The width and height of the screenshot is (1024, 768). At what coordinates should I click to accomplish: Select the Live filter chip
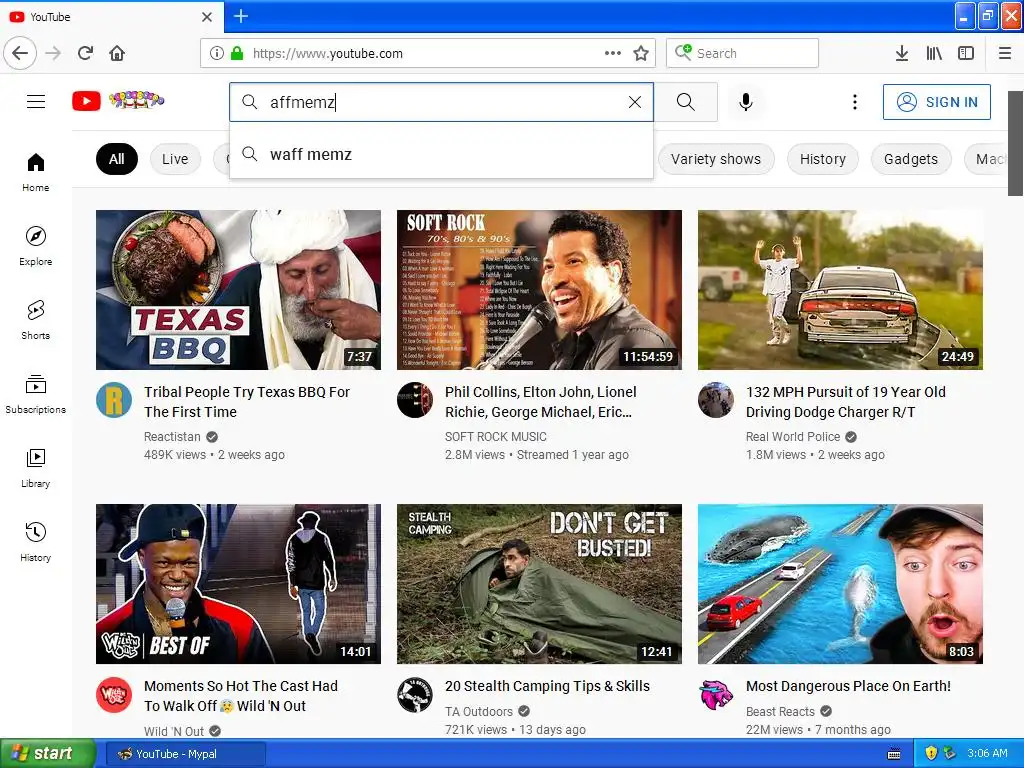pos(175,159)
